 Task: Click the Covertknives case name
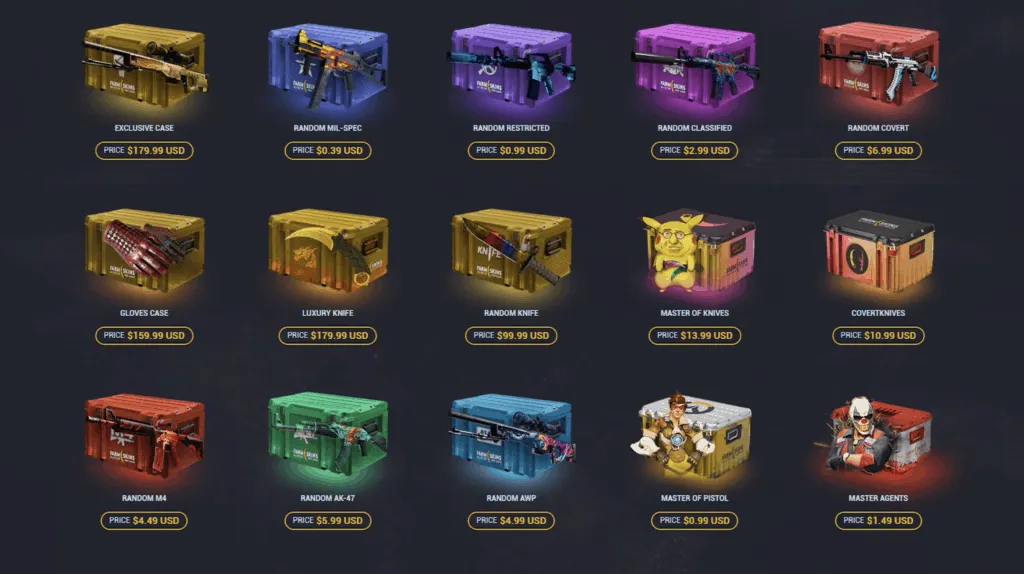pos(878,313)
